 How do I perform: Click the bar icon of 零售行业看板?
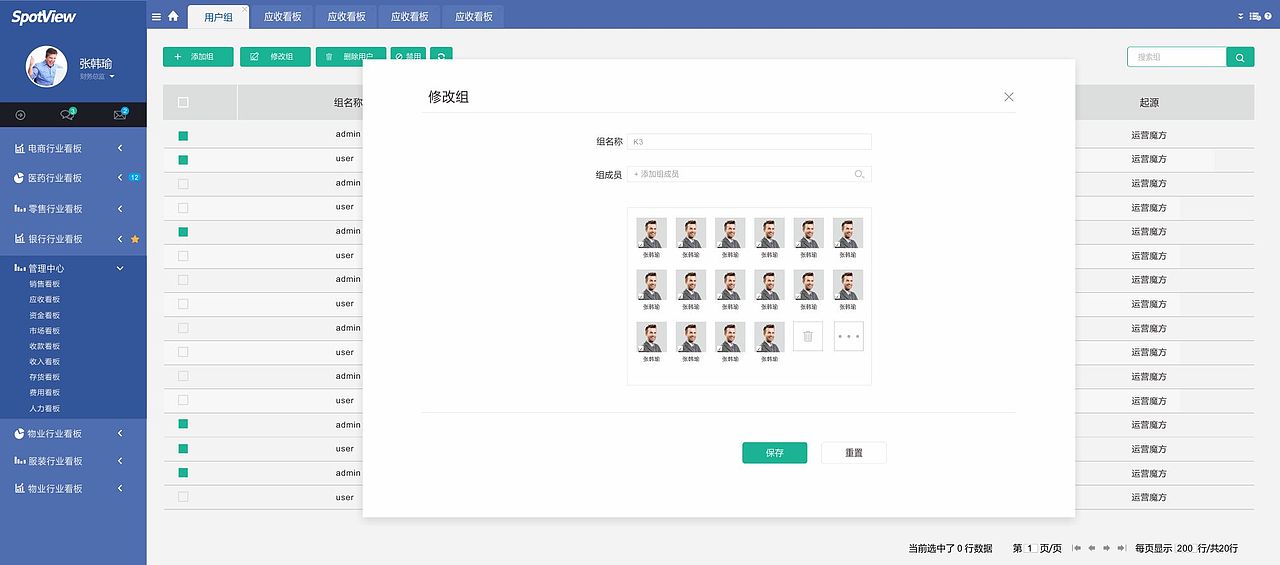point(19,209)
